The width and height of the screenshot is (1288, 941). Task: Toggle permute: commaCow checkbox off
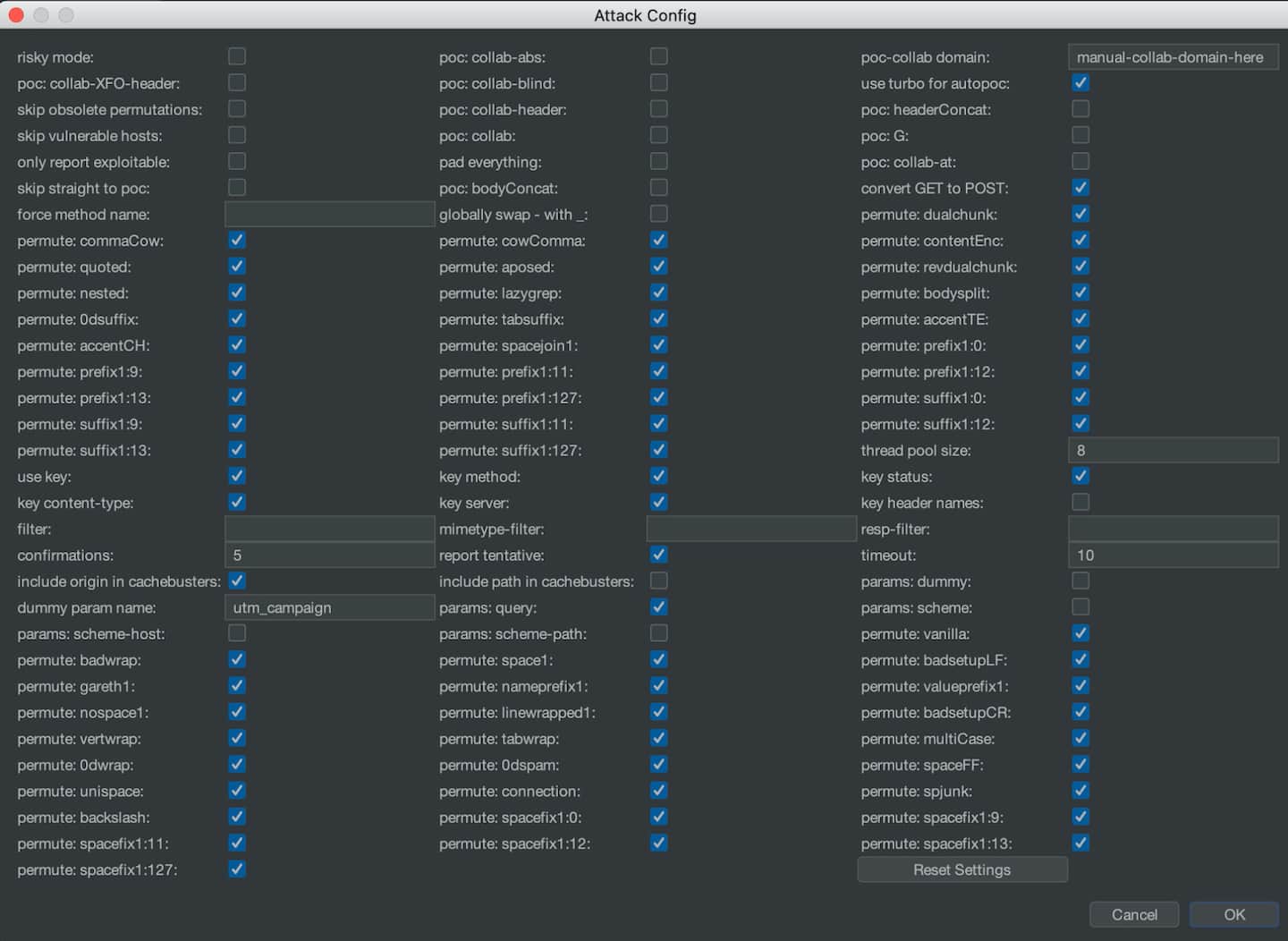point(237,240)
